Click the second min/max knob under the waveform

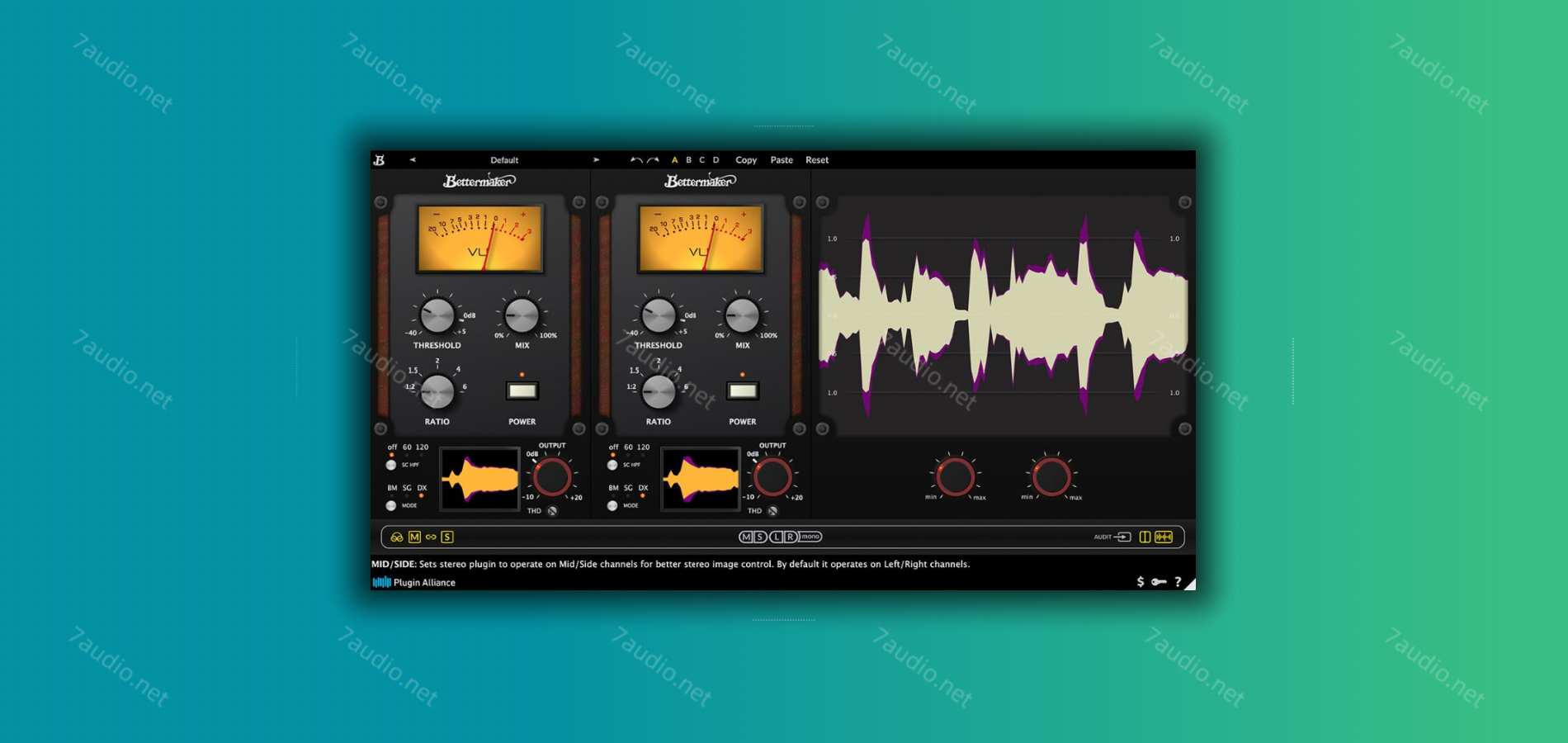pos(1051,476)
